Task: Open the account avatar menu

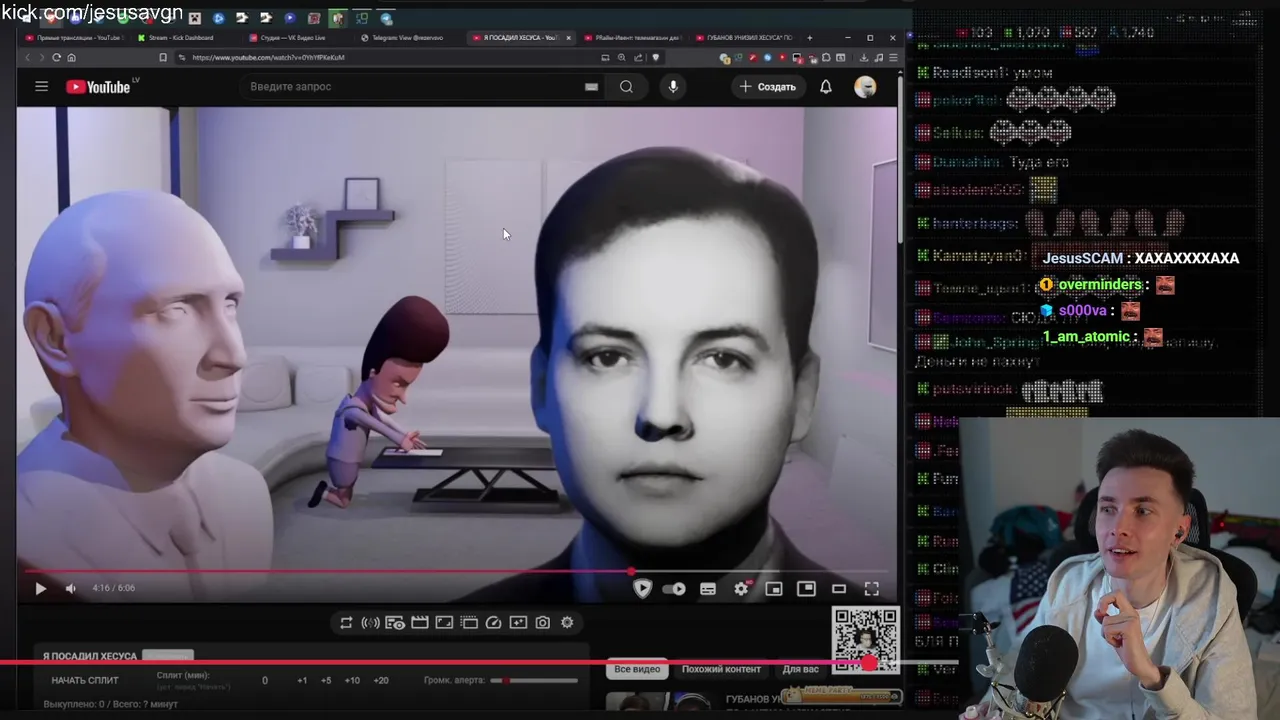Action: coord(865,87)
